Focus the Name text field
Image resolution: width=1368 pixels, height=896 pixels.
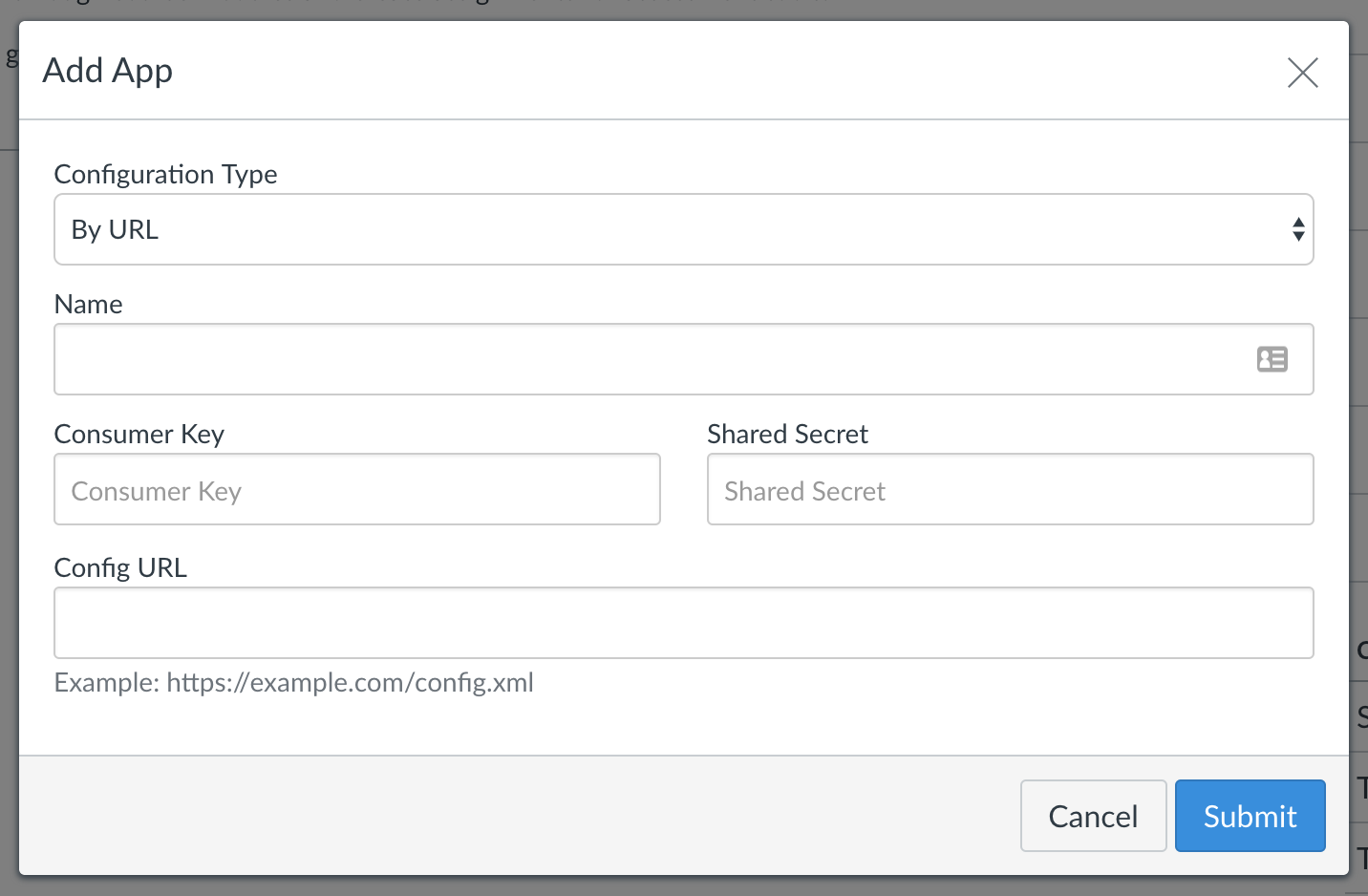click(x=684, y=359)
